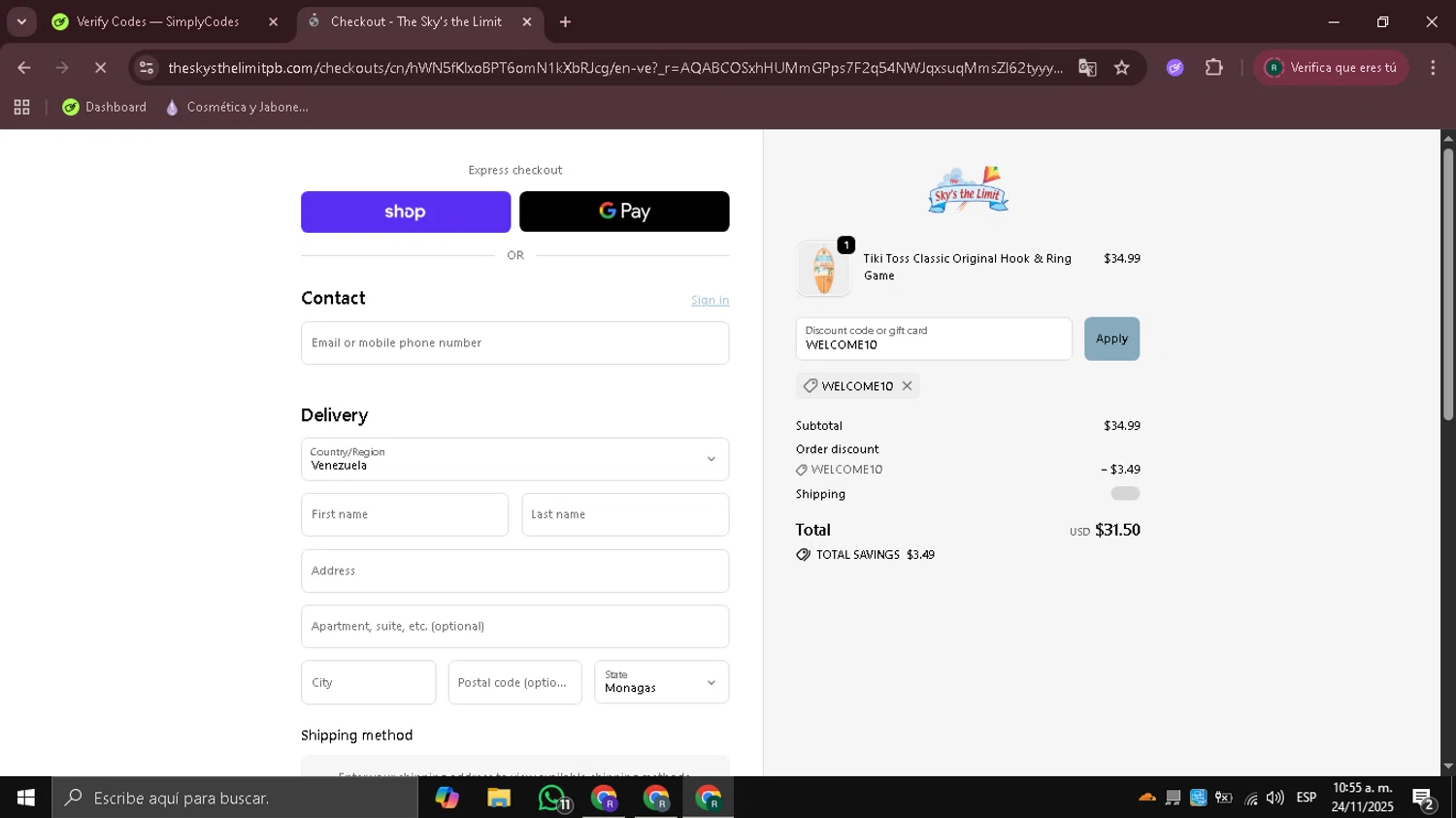This screenshot has width=1456, height=818.
Task: Expand the State dropdown showing Monagas
Action: [x=661, y=682]
